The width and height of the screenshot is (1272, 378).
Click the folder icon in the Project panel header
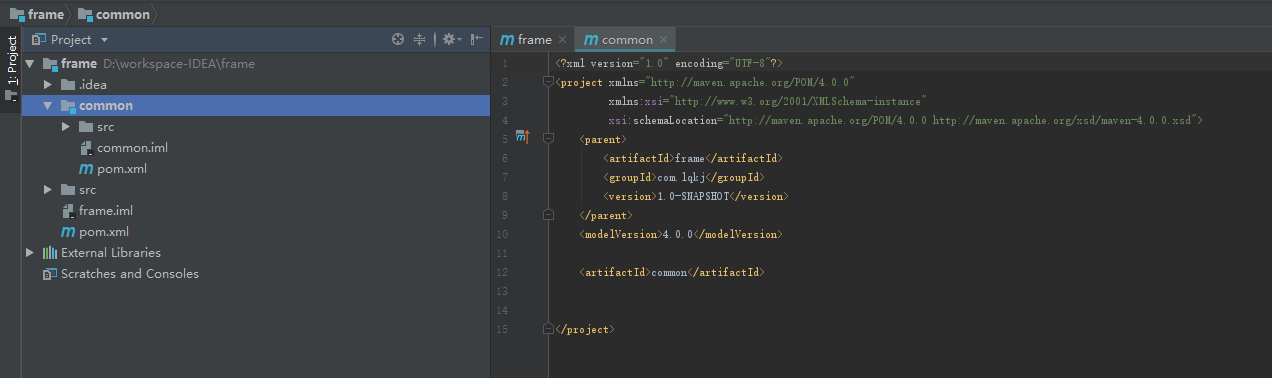coord(38,39)
